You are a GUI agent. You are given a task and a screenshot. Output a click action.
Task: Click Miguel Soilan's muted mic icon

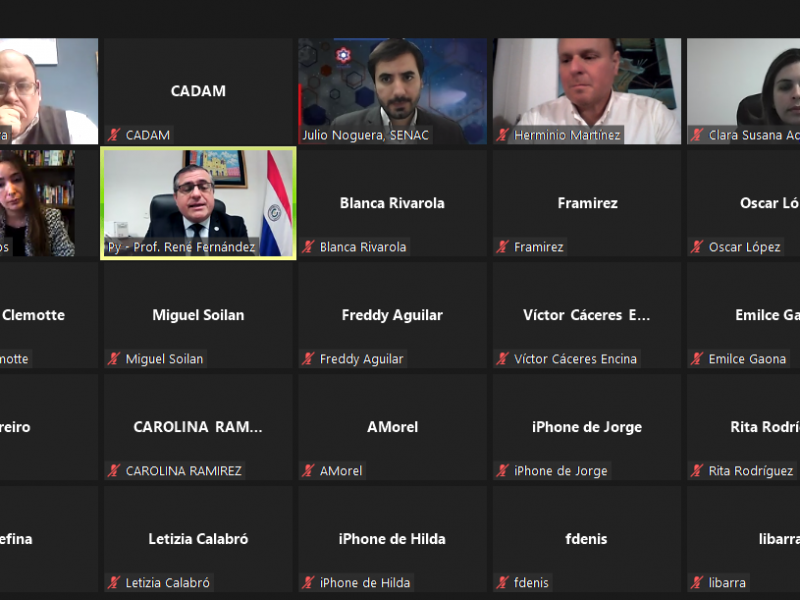114,359
